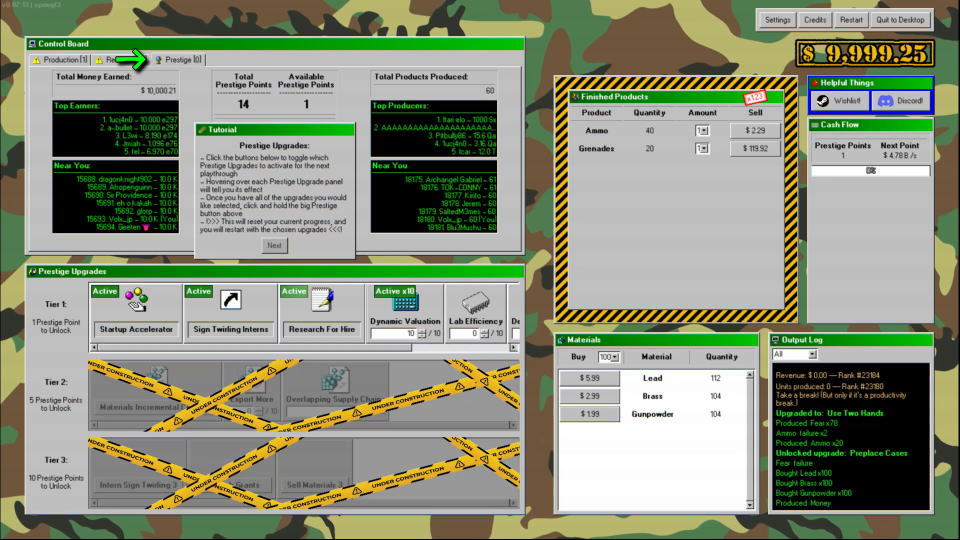Select the Prestige tab
This screenshot has width=960, height=540.
point(179,60)
